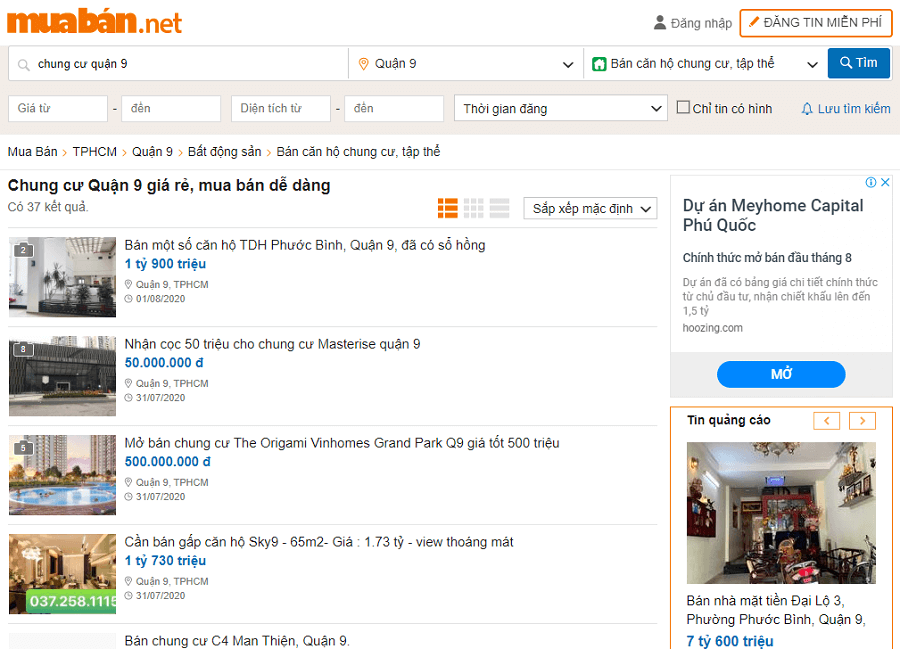
Task: Open the ad info icon on Meyhome ad
Action: (871, 182)
